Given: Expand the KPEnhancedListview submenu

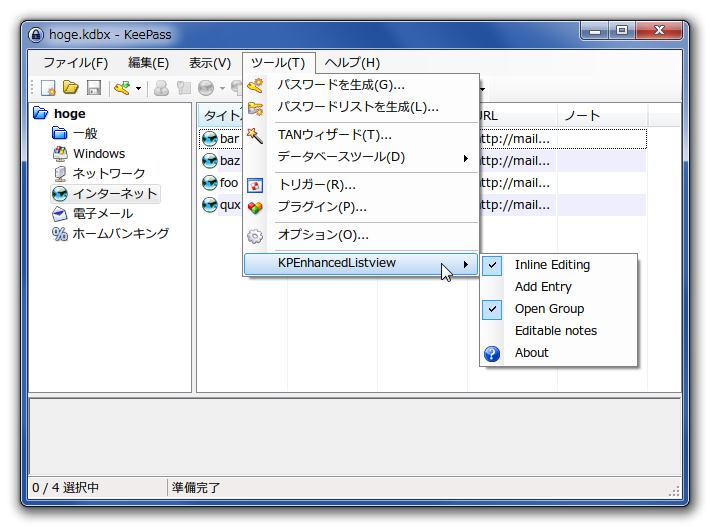Looking at the screenshot, I should pyautogui.click(x=361, y=264).
